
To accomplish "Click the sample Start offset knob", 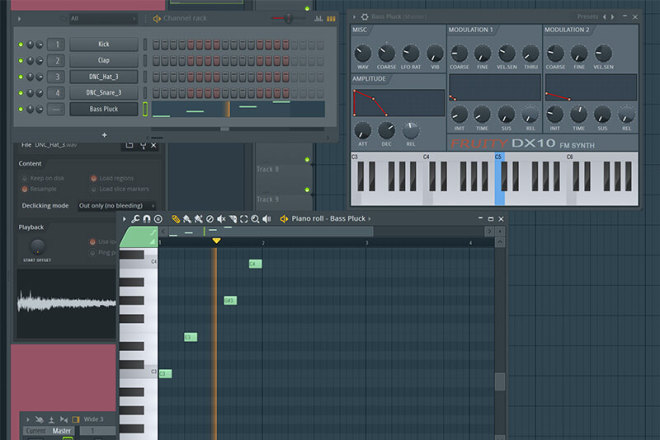I will tap(37, 246).
